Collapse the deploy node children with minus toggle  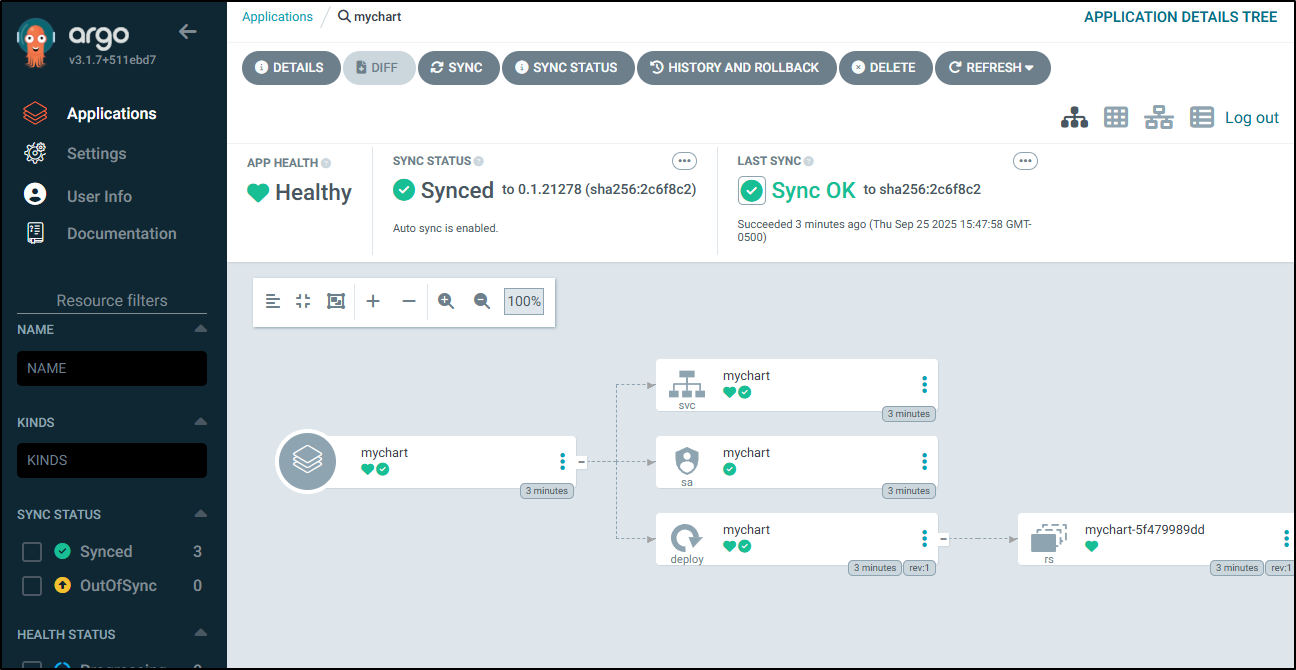(942, 539)
